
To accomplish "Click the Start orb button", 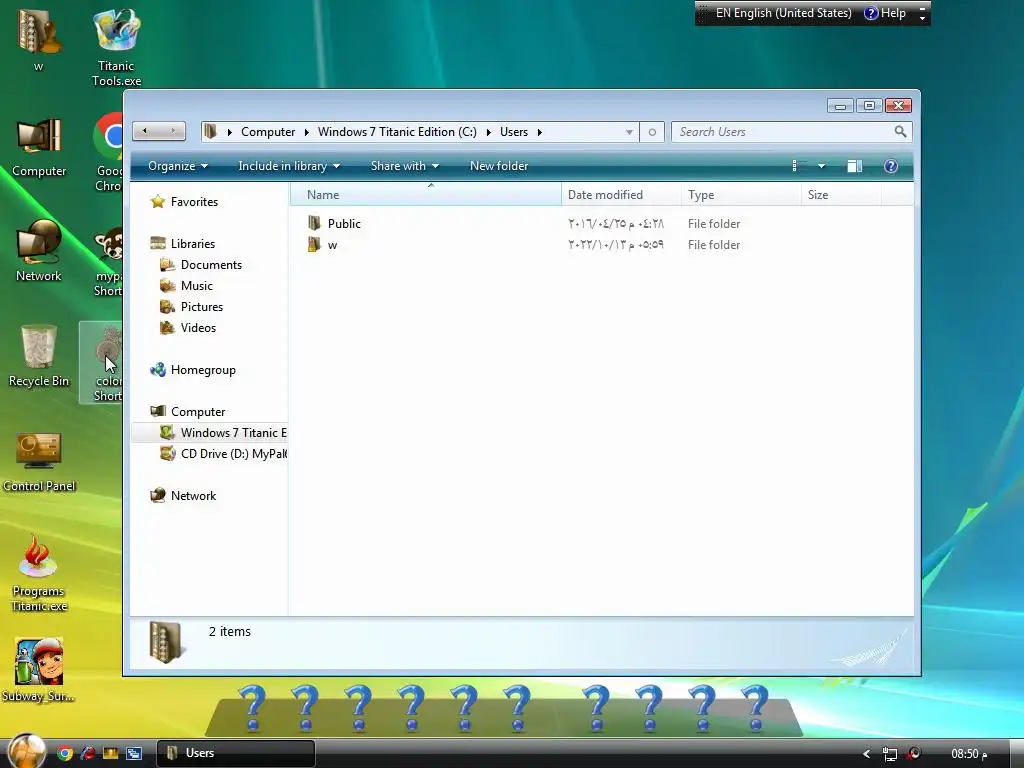I will 27,751.
